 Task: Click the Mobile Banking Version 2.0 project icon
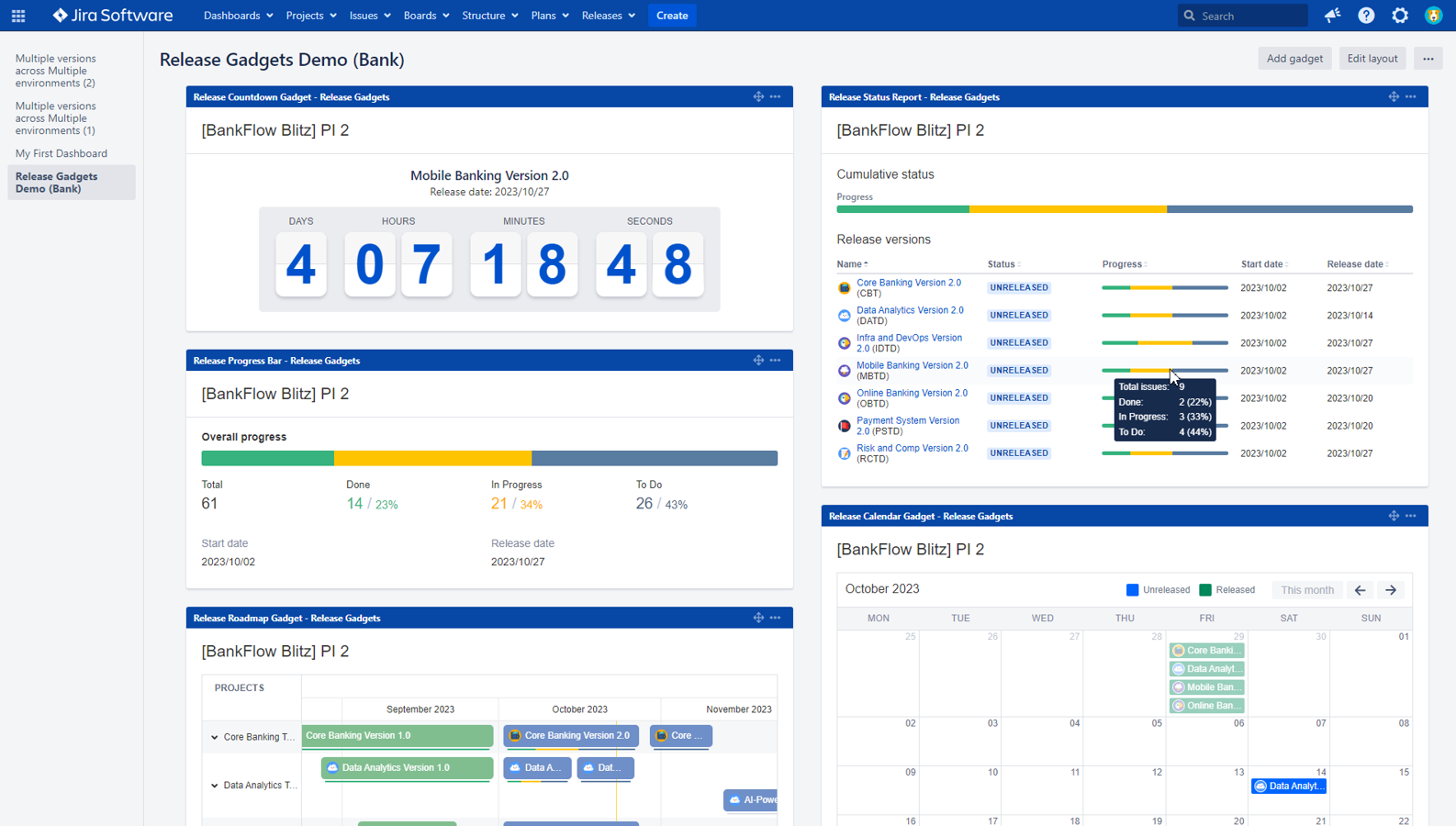click(845, 371)
